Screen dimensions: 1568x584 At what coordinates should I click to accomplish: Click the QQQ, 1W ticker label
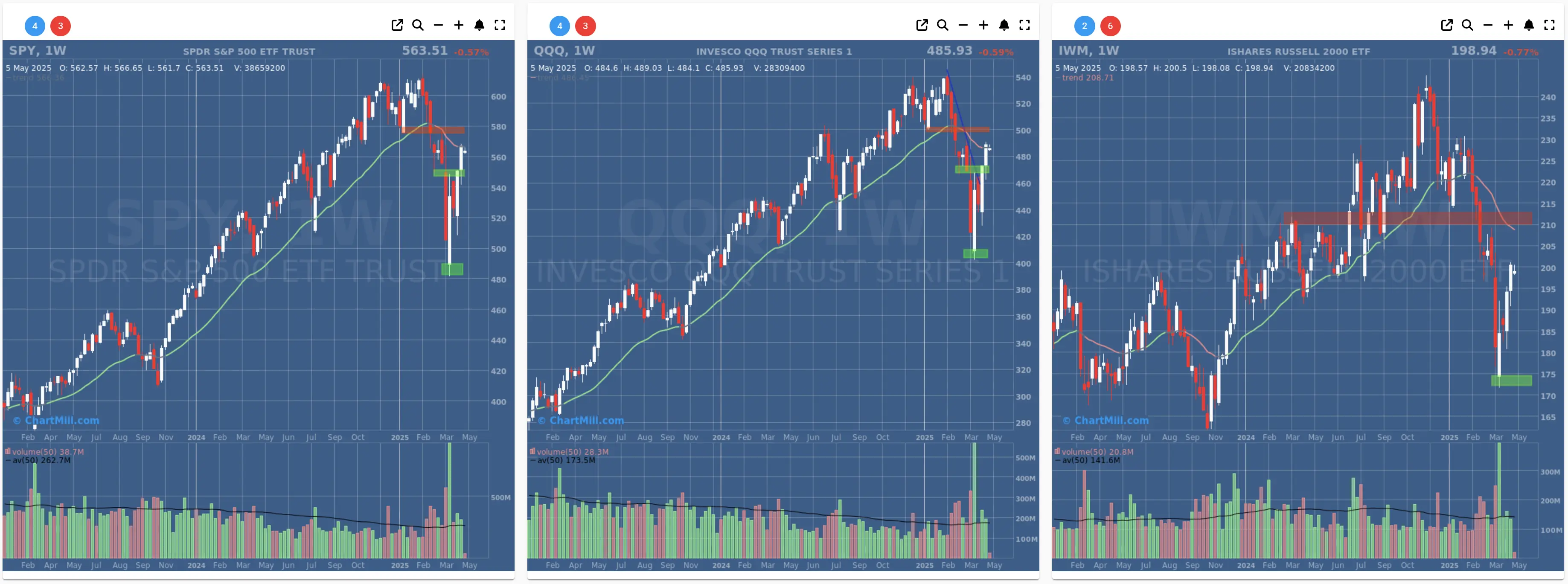point(564,50)
